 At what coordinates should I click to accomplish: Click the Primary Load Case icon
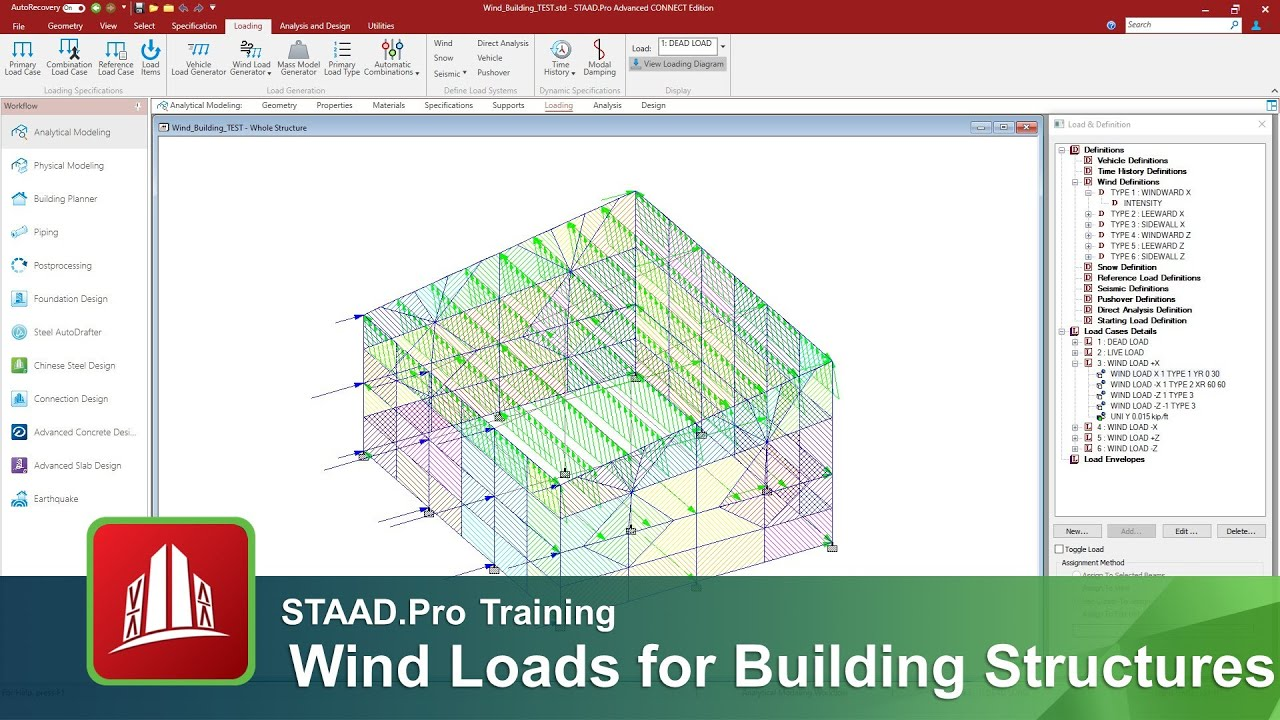22,57
